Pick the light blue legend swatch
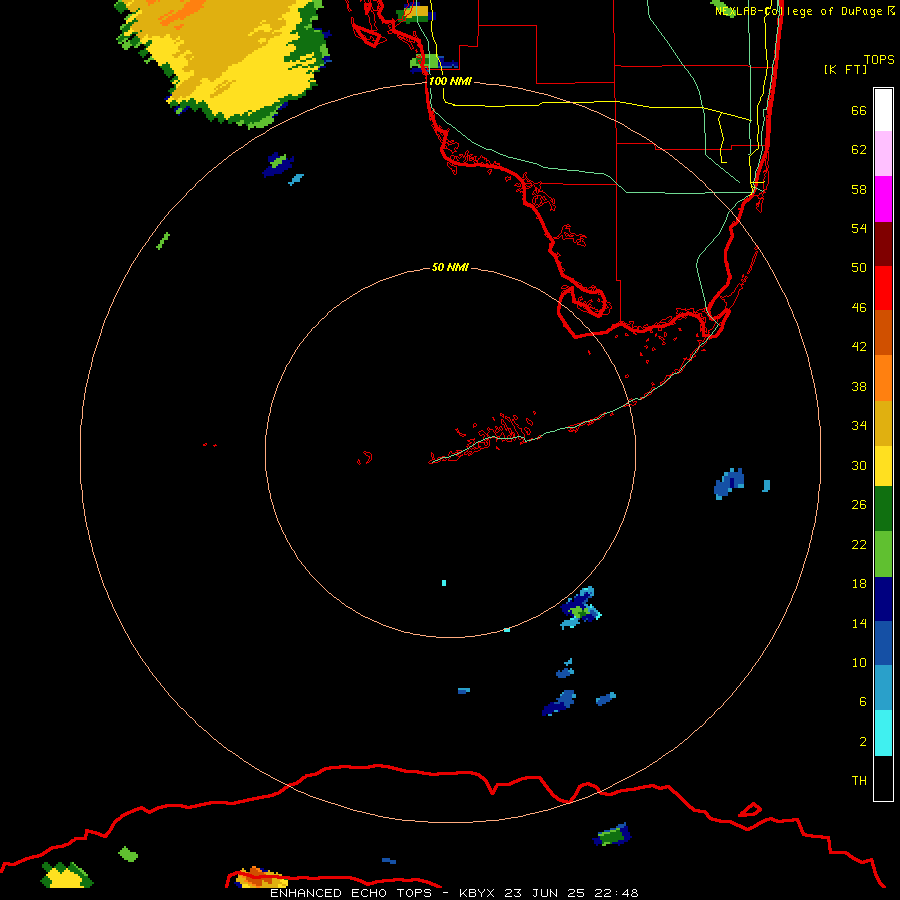This screenshot has height=900, width=900. 883,688
